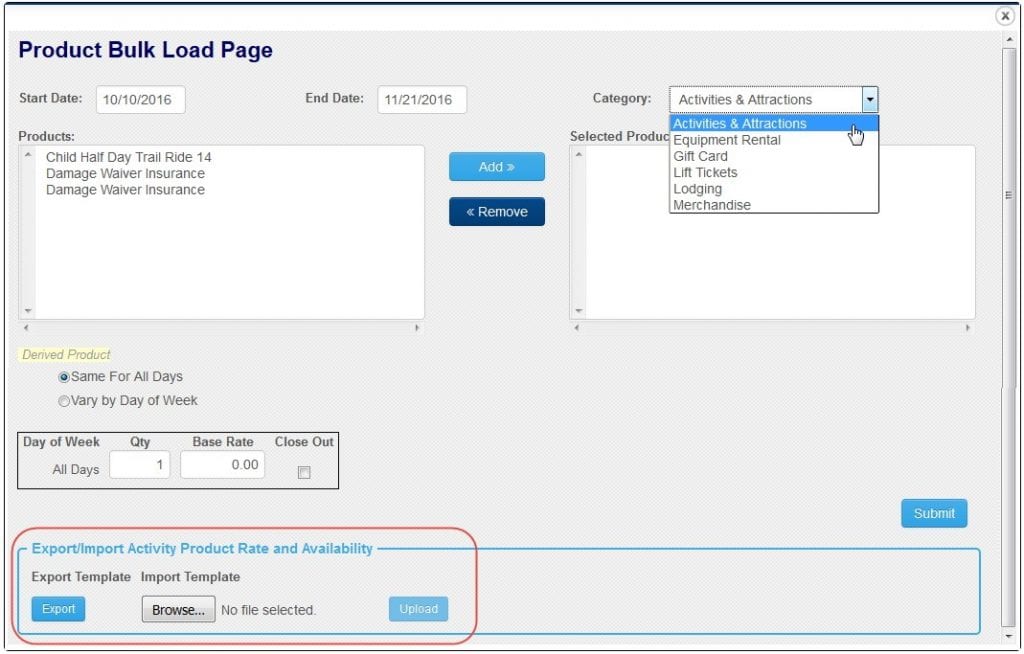Pick "Gift Card" from the open dropdown
Viewport: 1024px width, 654px height.
(700, 156)
